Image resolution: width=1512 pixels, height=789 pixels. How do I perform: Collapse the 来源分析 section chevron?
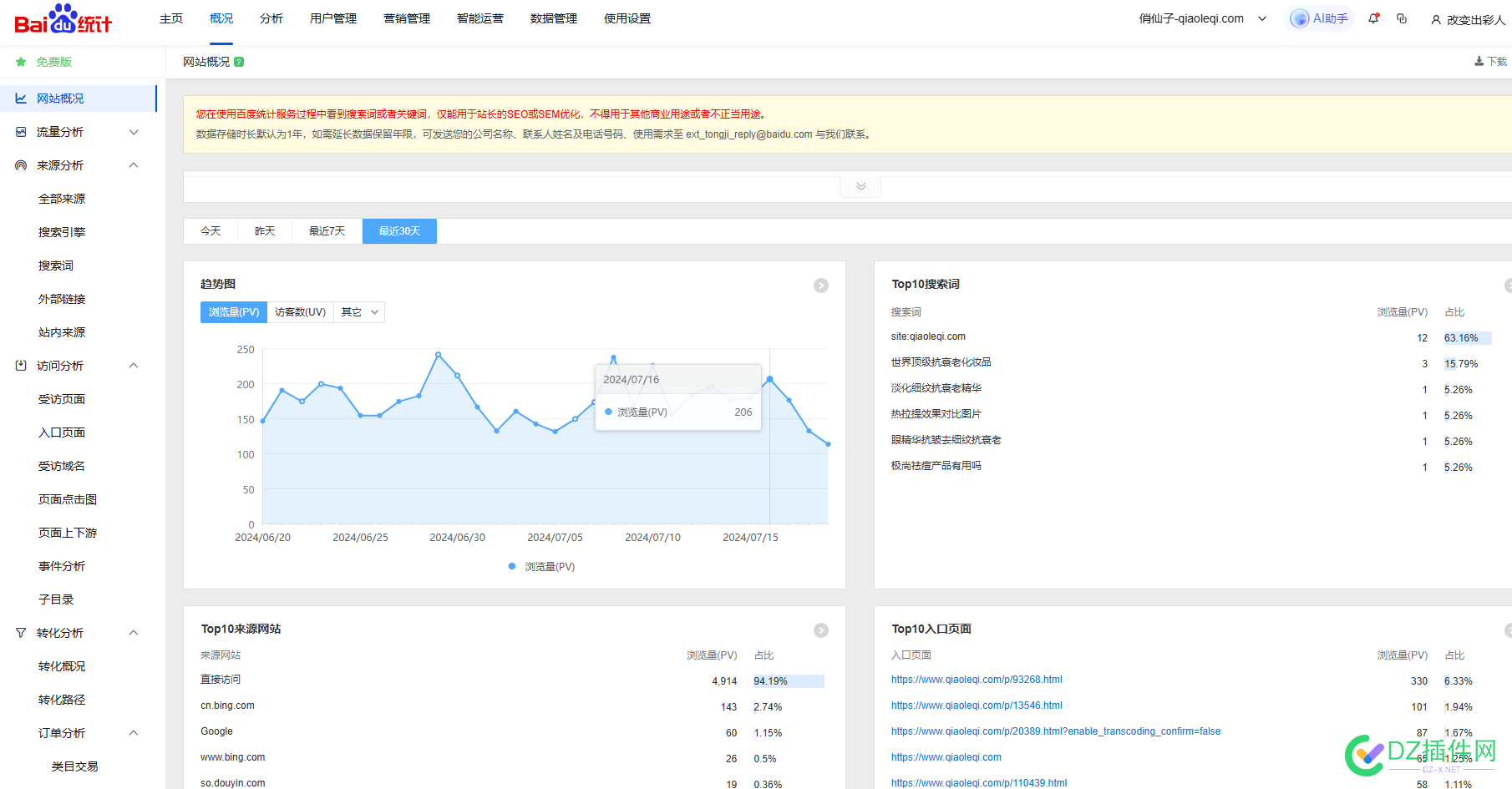click(x=134, y=165)
